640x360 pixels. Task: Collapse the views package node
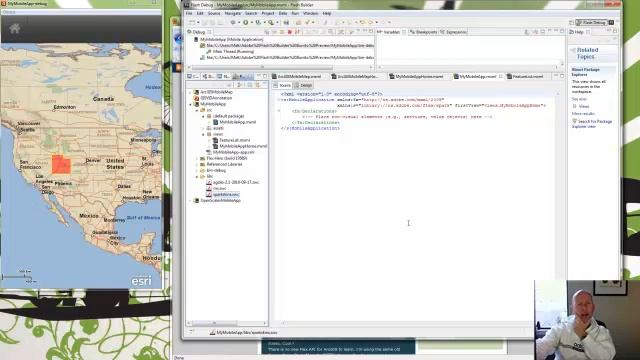(x=203, y=134)
